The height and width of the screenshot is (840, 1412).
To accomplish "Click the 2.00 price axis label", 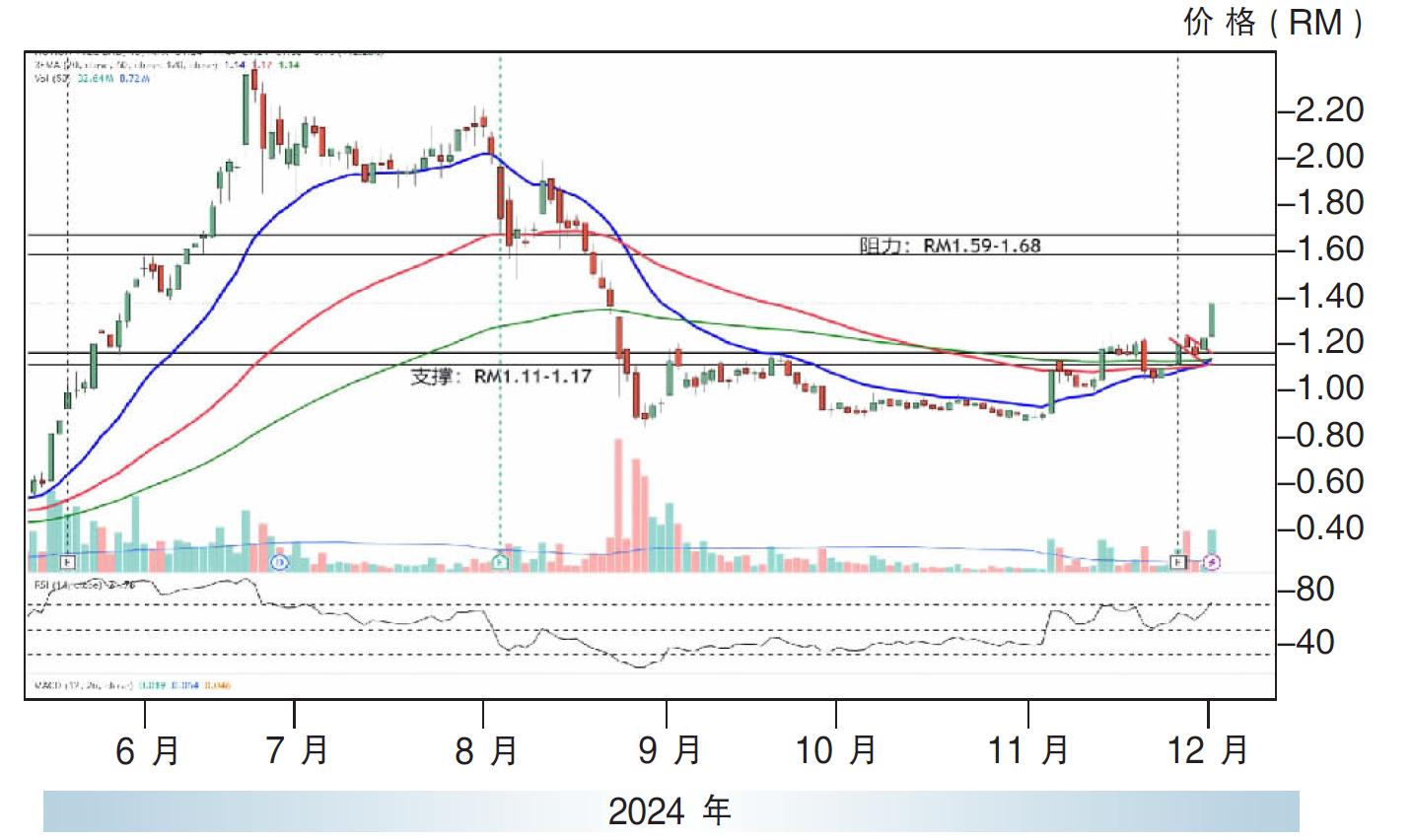I will pyautogui.click(x=1328, y=156).
